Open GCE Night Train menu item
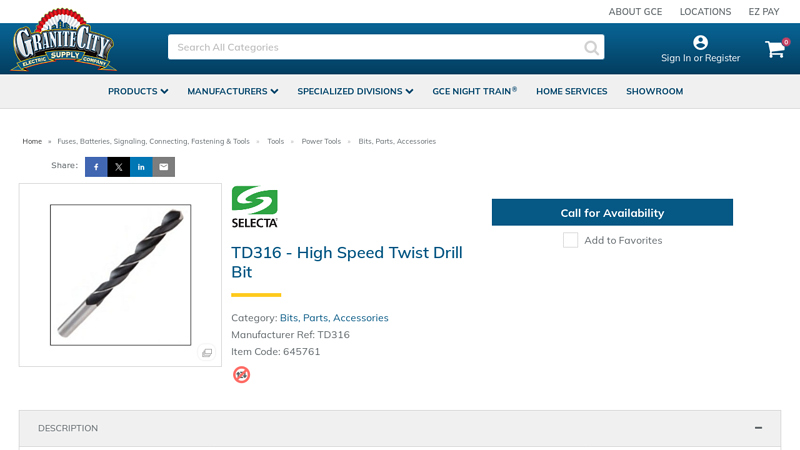800x450 pixels. pyautogui.click(x=474, y=91)
